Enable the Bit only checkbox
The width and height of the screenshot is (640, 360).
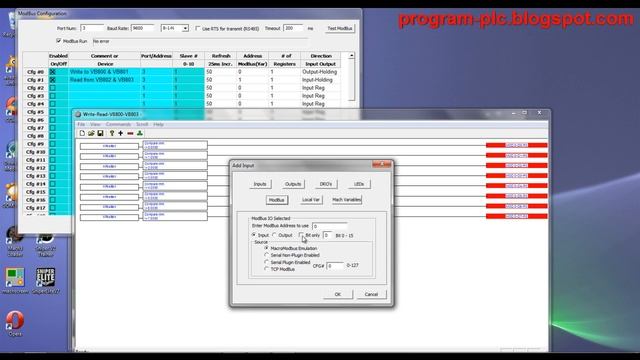(x=301, y=235)
